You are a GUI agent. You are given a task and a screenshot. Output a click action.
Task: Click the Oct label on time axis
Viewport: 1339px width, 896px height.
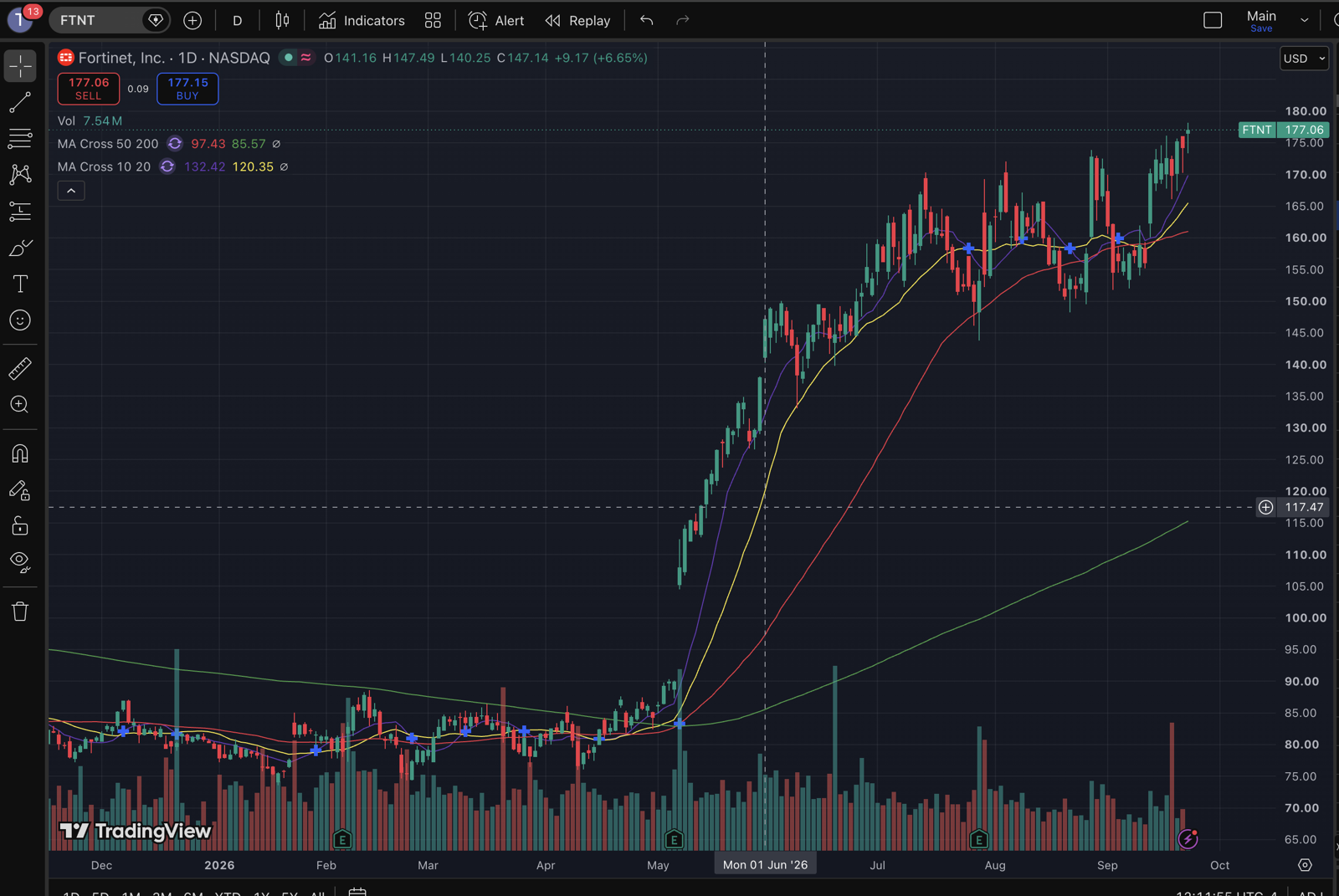(1219, 865)
